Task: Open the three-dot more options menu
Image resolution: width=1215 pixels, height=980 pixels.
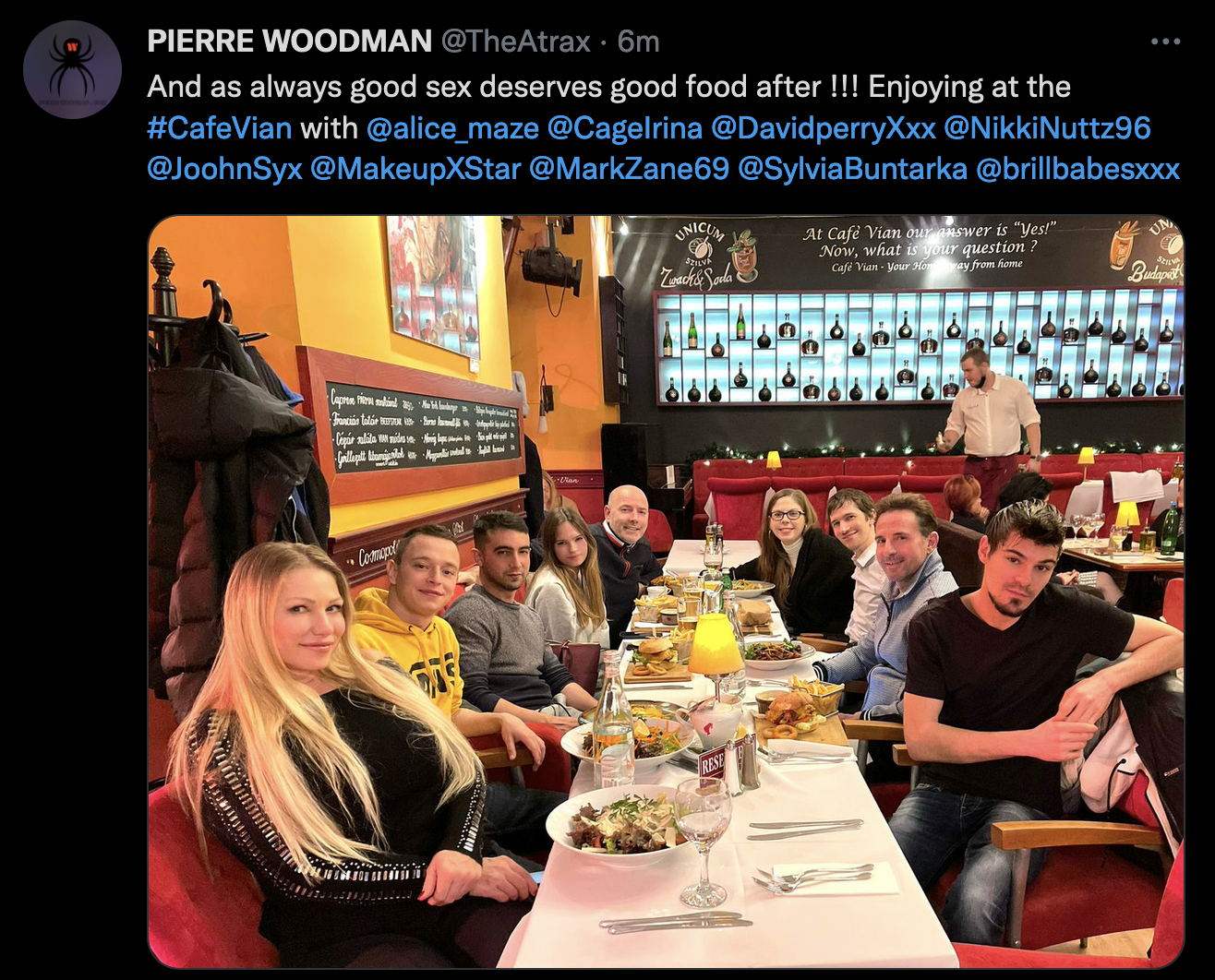Action: click(1166, 42)
